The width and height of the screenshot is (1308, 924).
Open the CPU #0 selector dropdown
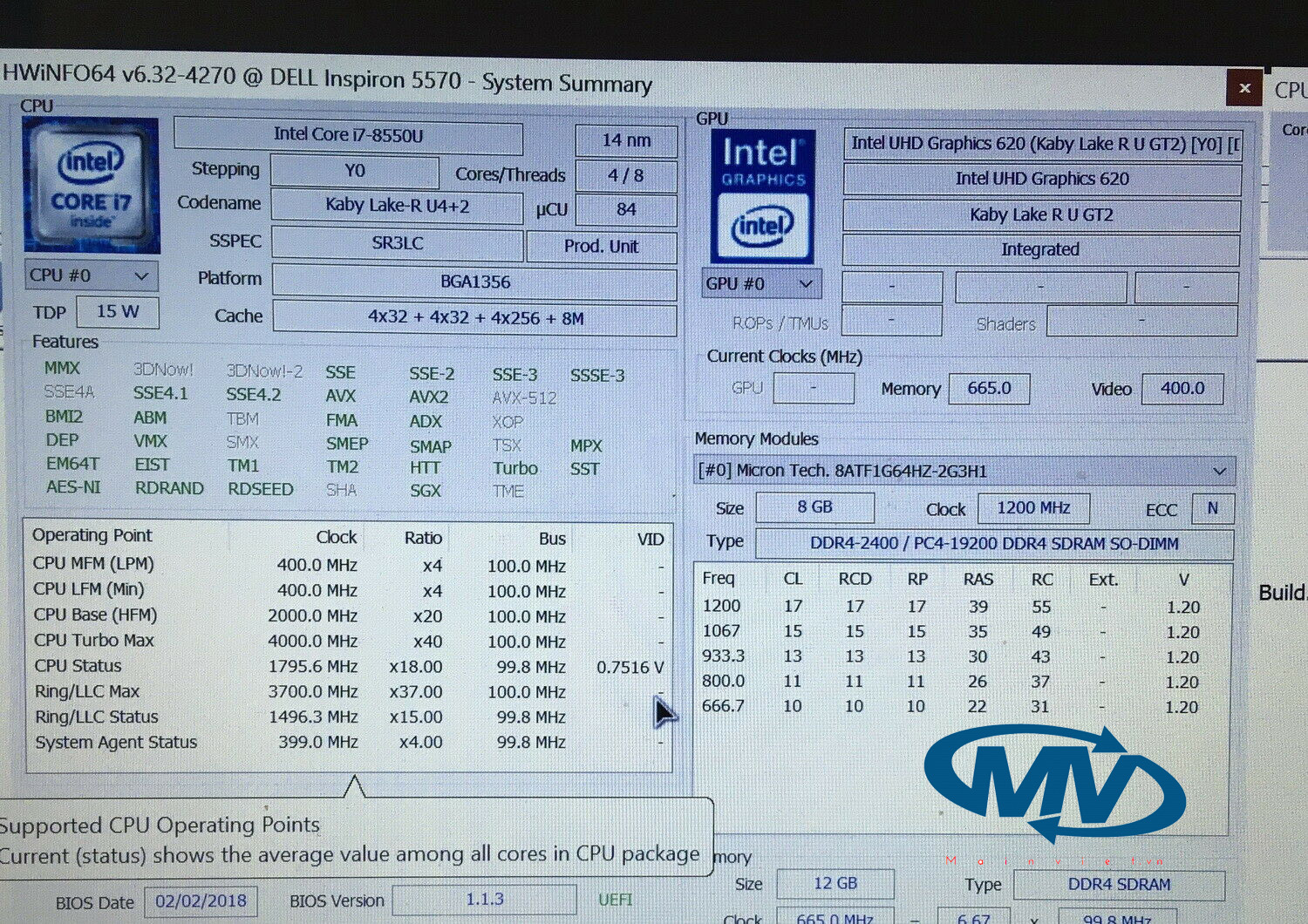coord(92,275)
